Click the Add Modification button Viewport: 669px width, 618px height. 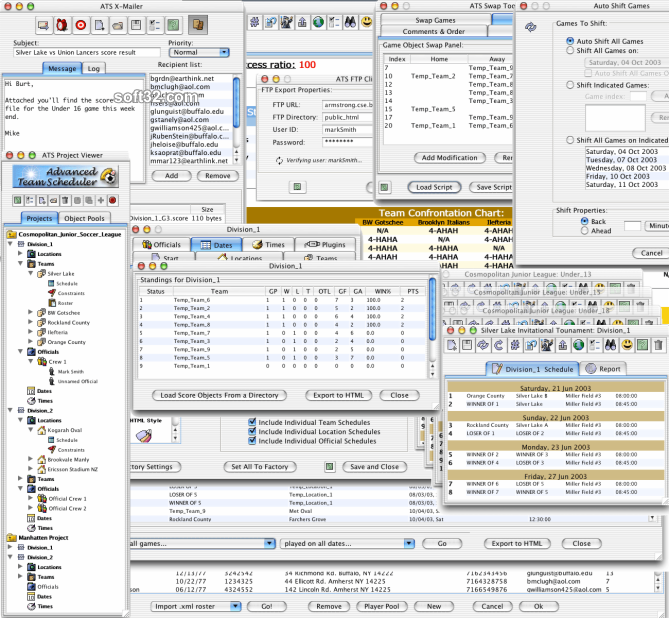coord(450,157)
